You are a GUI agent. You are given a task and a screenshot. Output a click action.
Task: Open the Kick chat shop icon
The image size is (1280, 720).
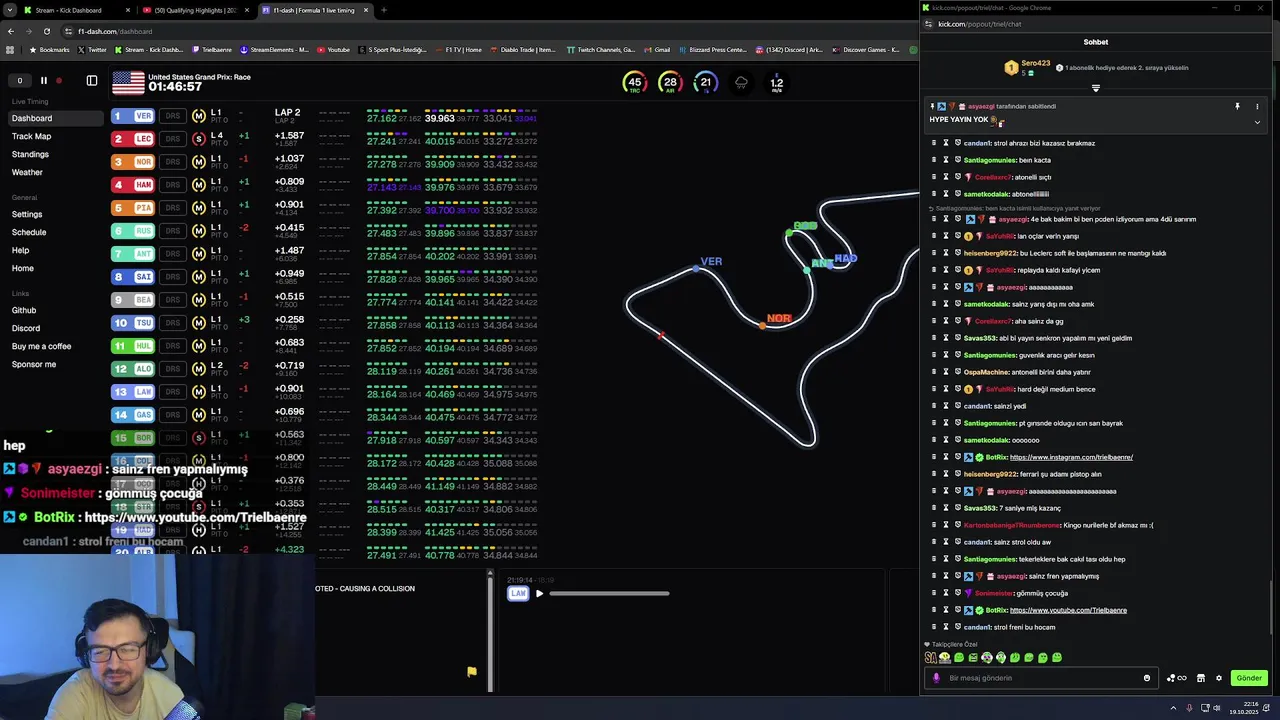[x=1201, y=678]
